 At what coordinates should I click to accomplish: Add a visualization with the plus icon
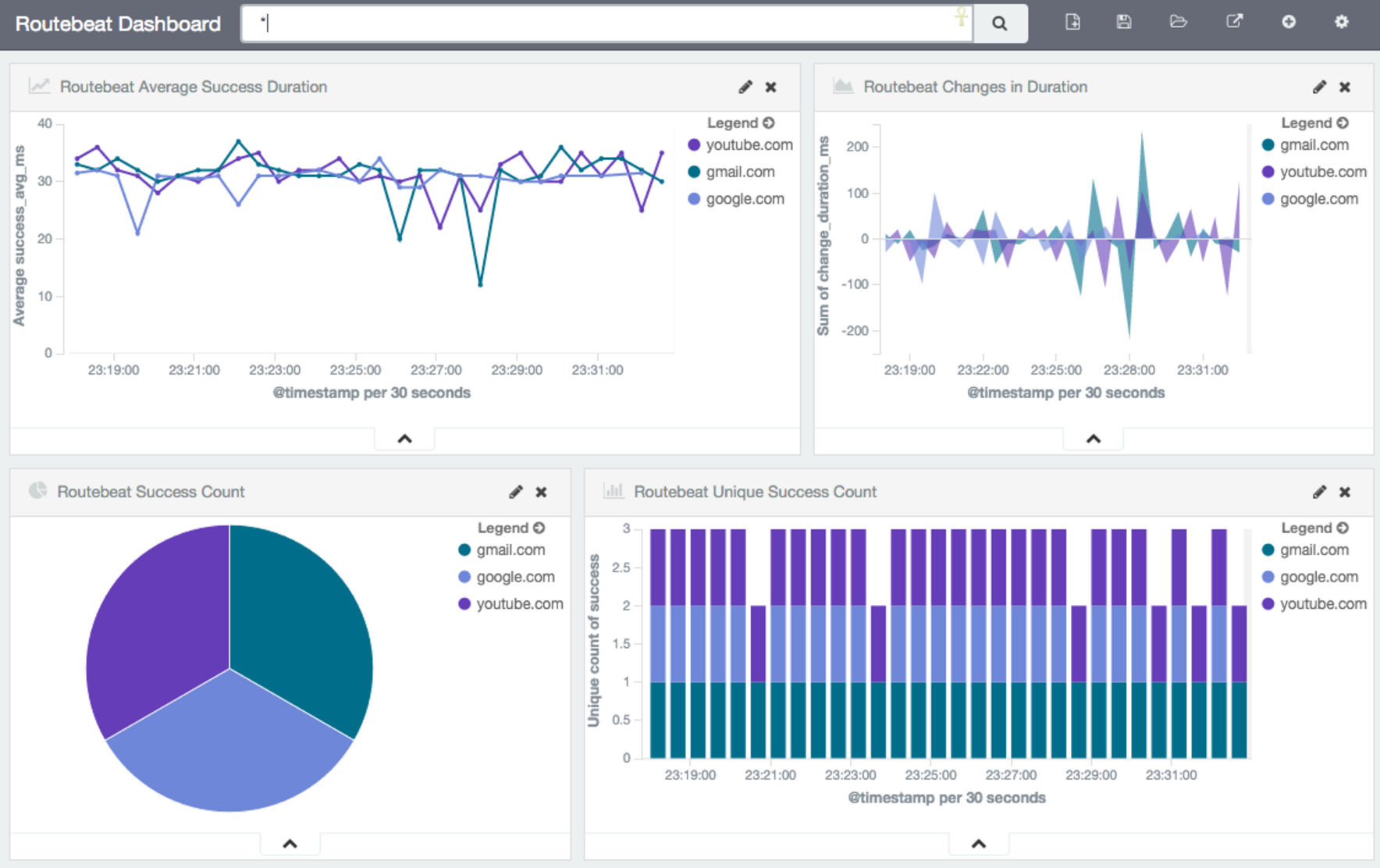pos(1289,22)
